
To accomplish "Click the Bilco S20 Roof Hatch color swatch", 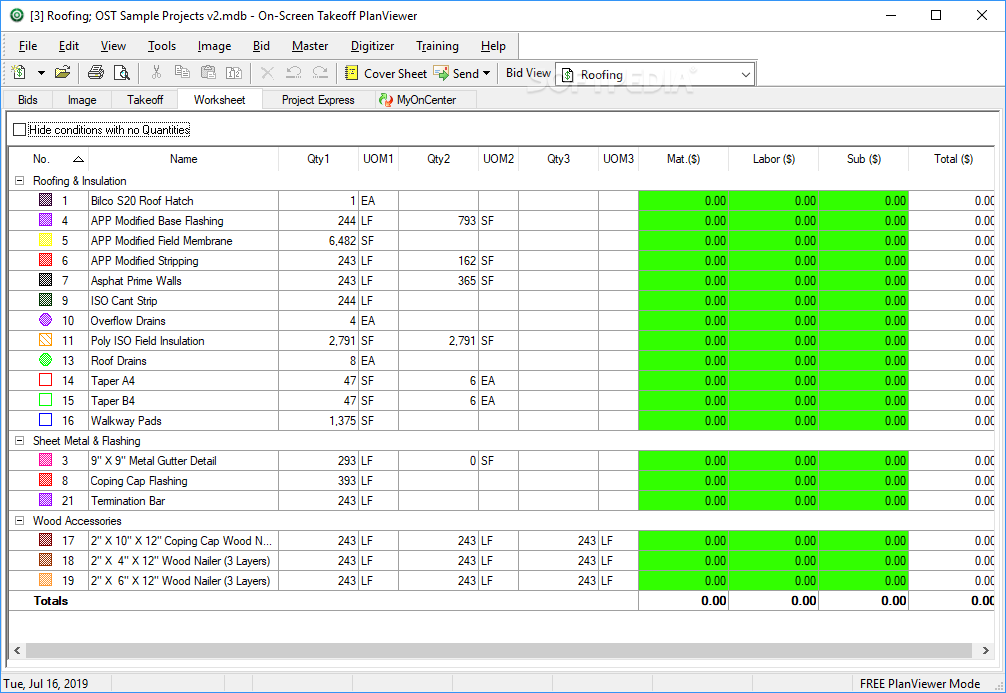I will [x=46, y=200].
